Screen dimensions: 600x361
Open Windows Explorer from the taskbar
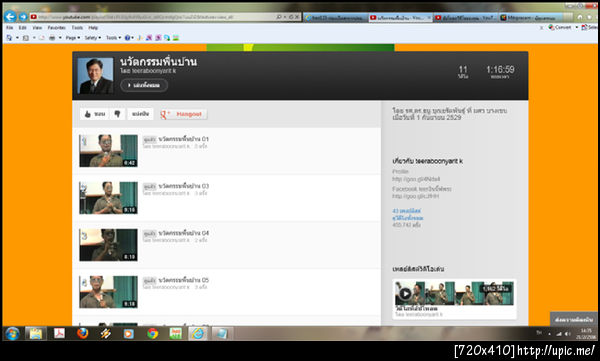[36, 333]
